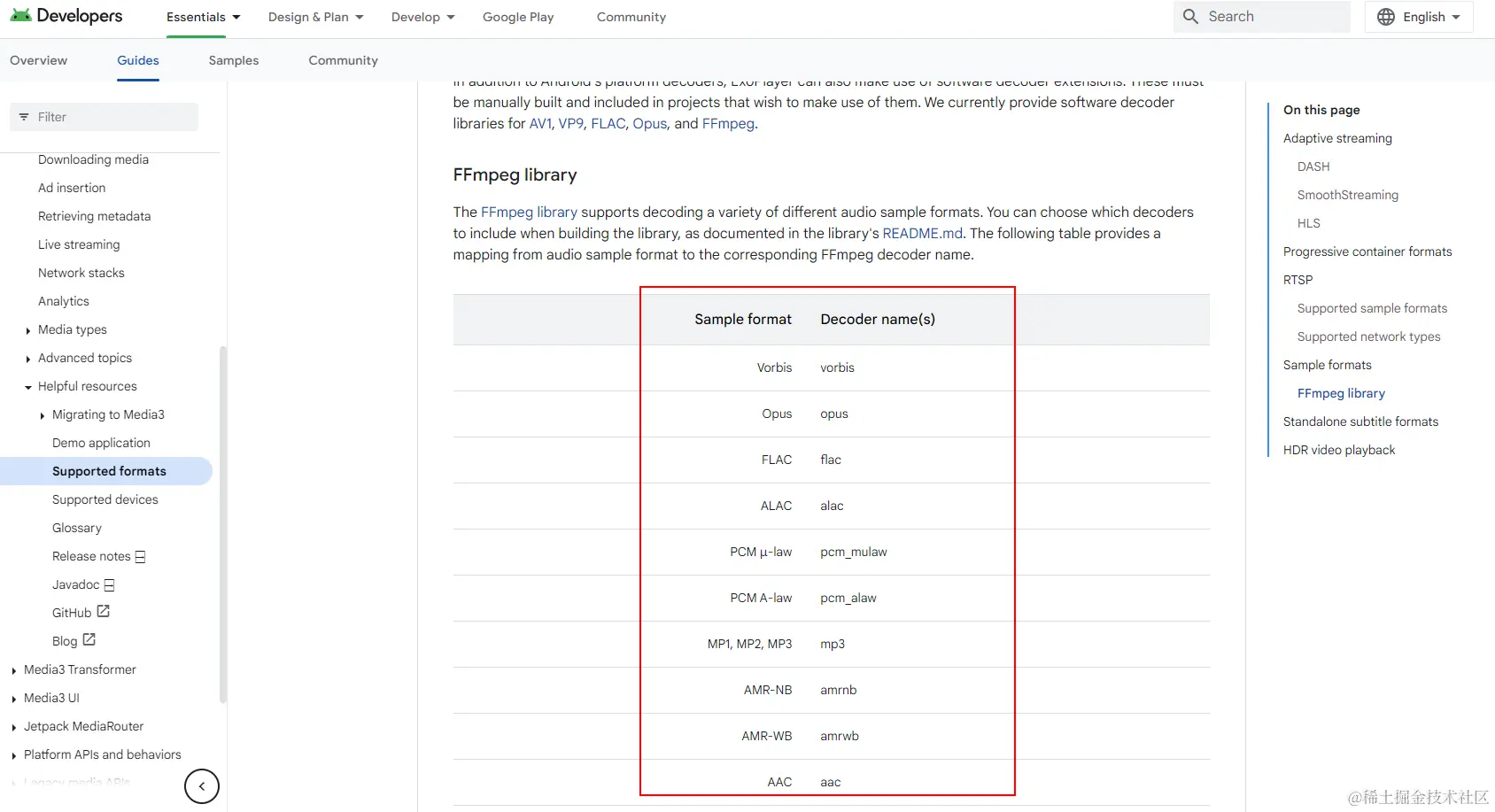Open the English language selector
This screenshot has height=812, width=1495.
tap(1419, 17)
